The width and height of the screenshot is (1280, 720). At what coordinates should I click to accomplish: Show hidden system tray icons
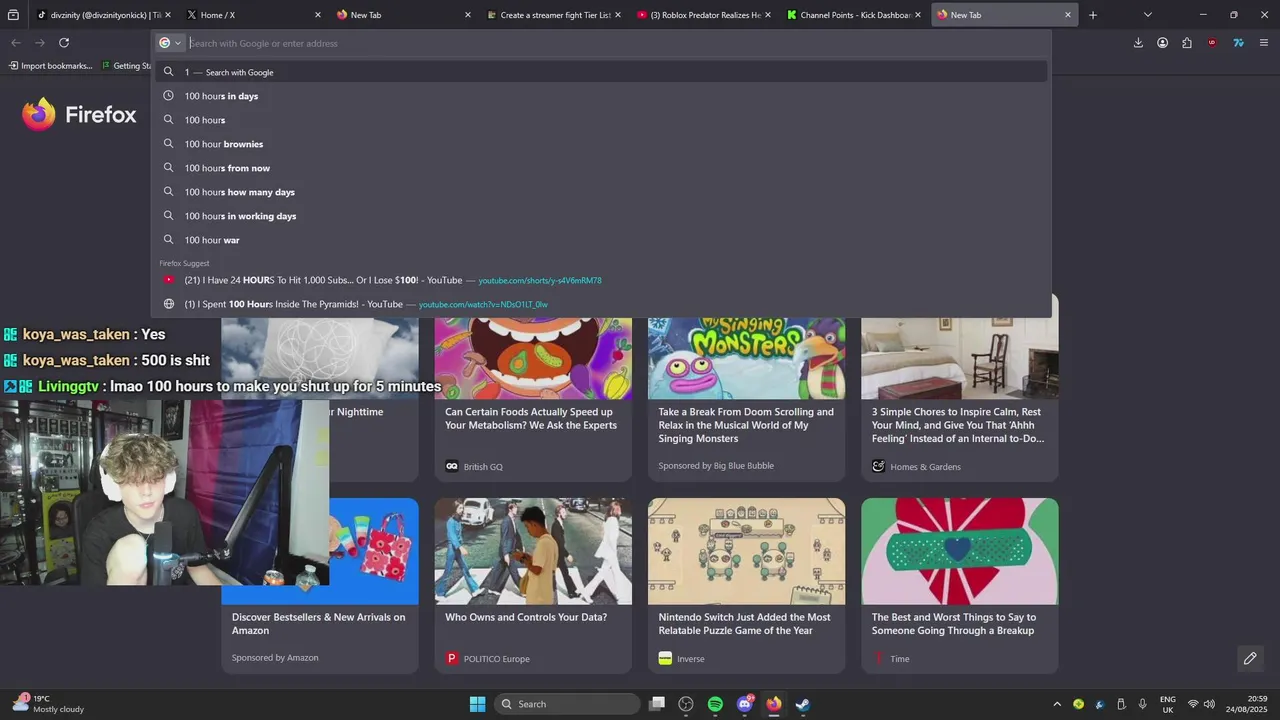pyautogui.click(x=1057, y=704)
